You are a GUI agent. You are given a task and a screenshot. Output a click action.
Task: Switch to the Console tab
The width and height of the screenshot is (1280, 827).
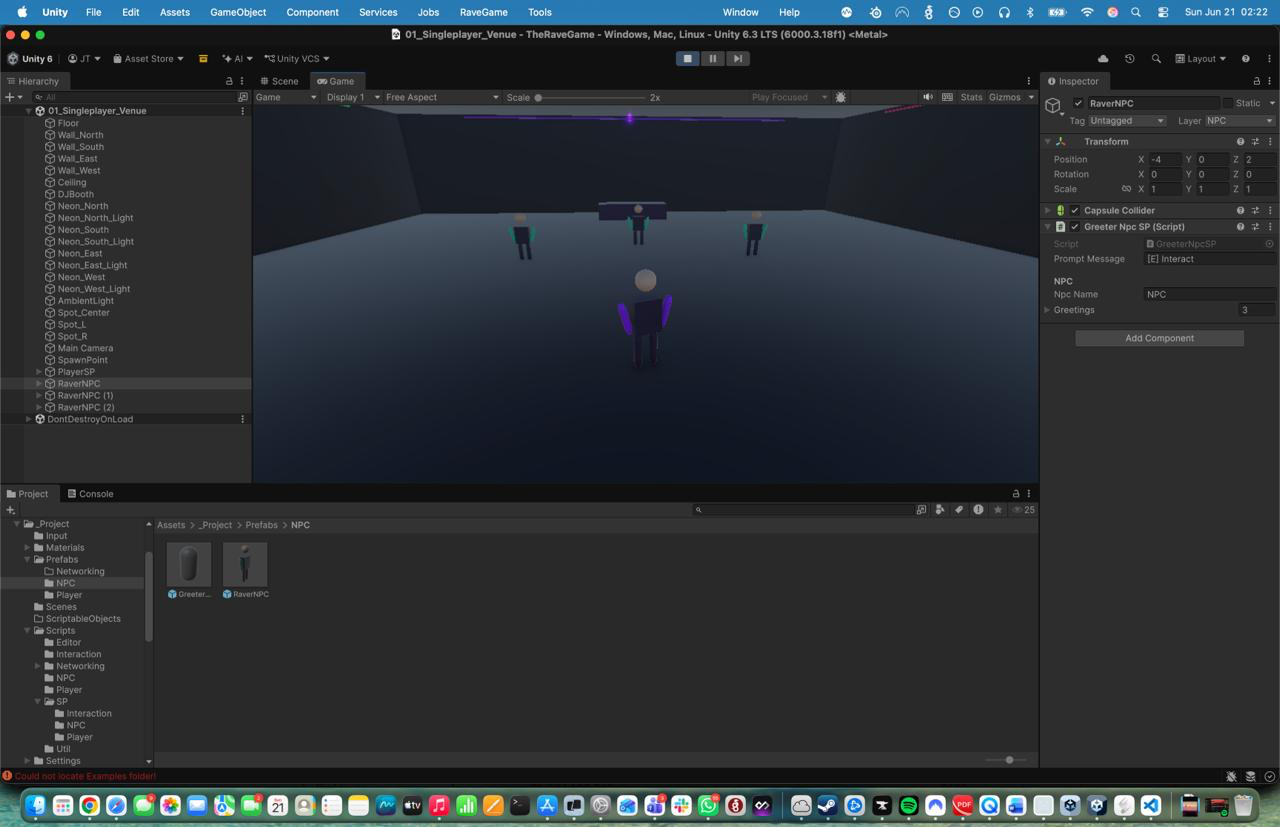coord(90,494)
